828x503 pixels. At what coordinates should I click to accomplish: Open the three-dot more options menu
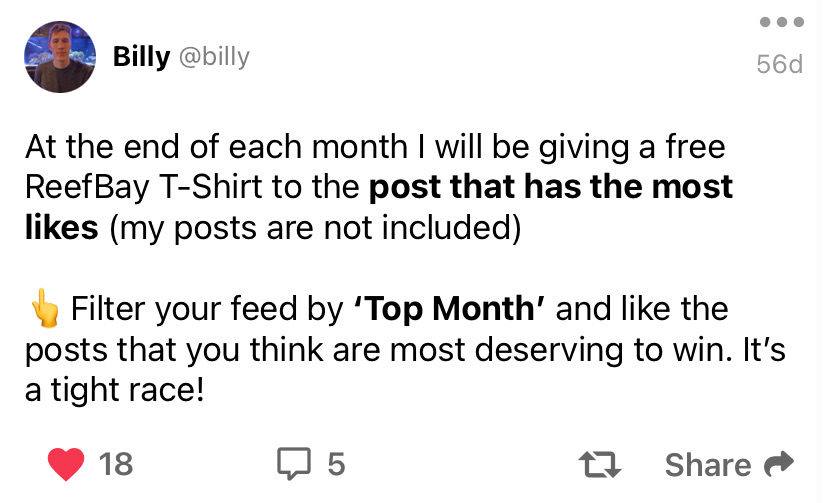tap(779, 22)
